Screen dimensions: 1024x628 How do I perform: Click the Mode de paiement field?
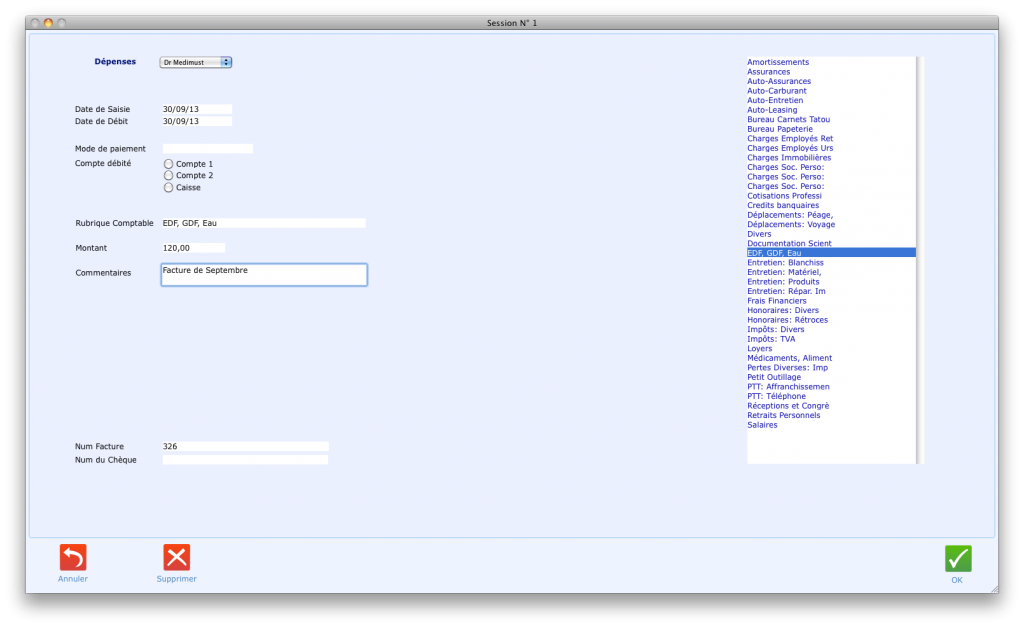(x=208, y=149)
